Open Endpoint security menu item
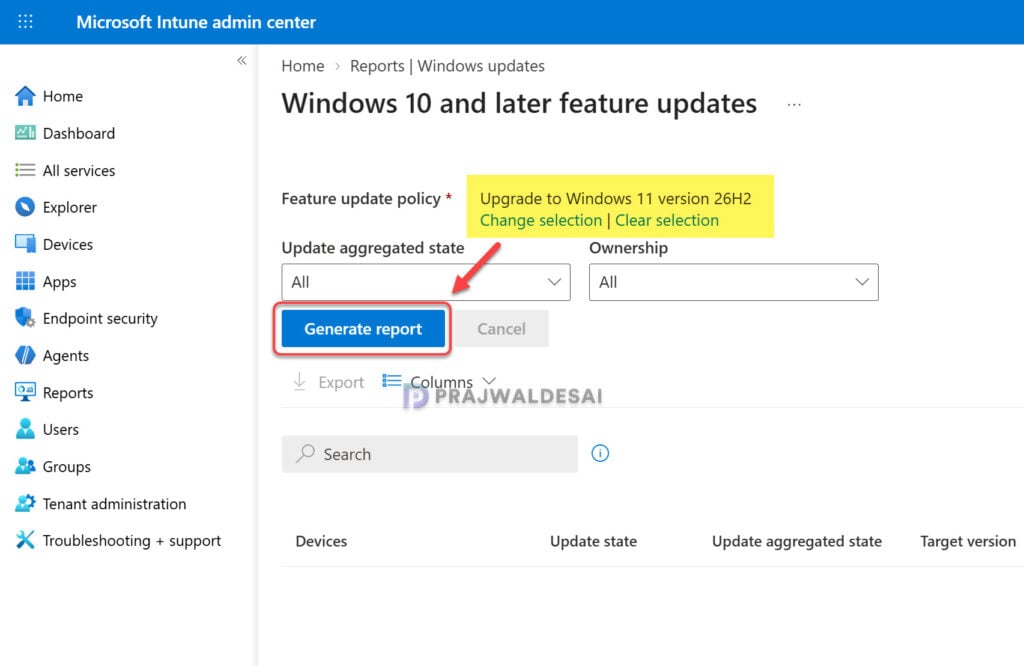Viewport: 1024px width, 666px height. pos(100,318)
